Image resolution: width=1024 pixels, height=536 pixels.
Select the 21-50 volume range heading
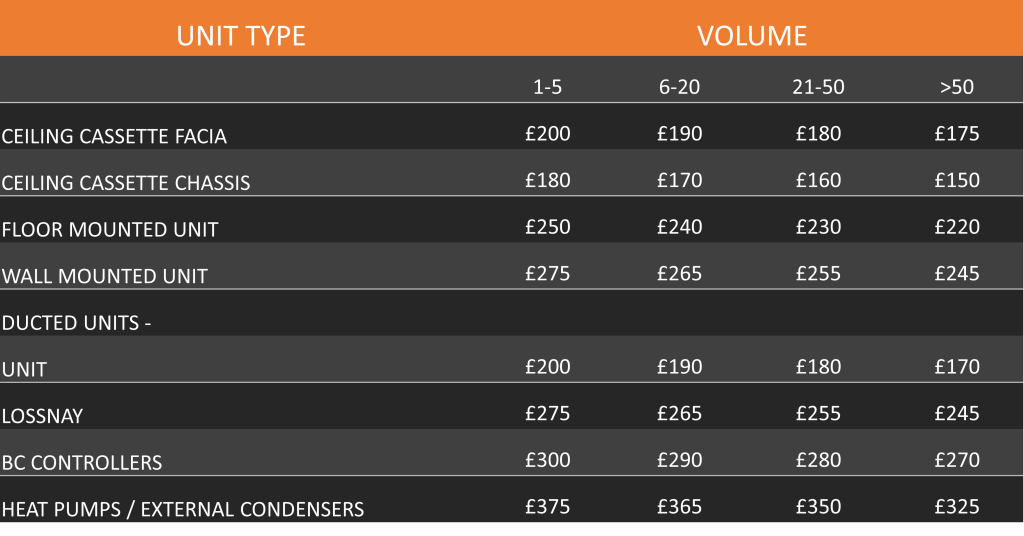818,87
